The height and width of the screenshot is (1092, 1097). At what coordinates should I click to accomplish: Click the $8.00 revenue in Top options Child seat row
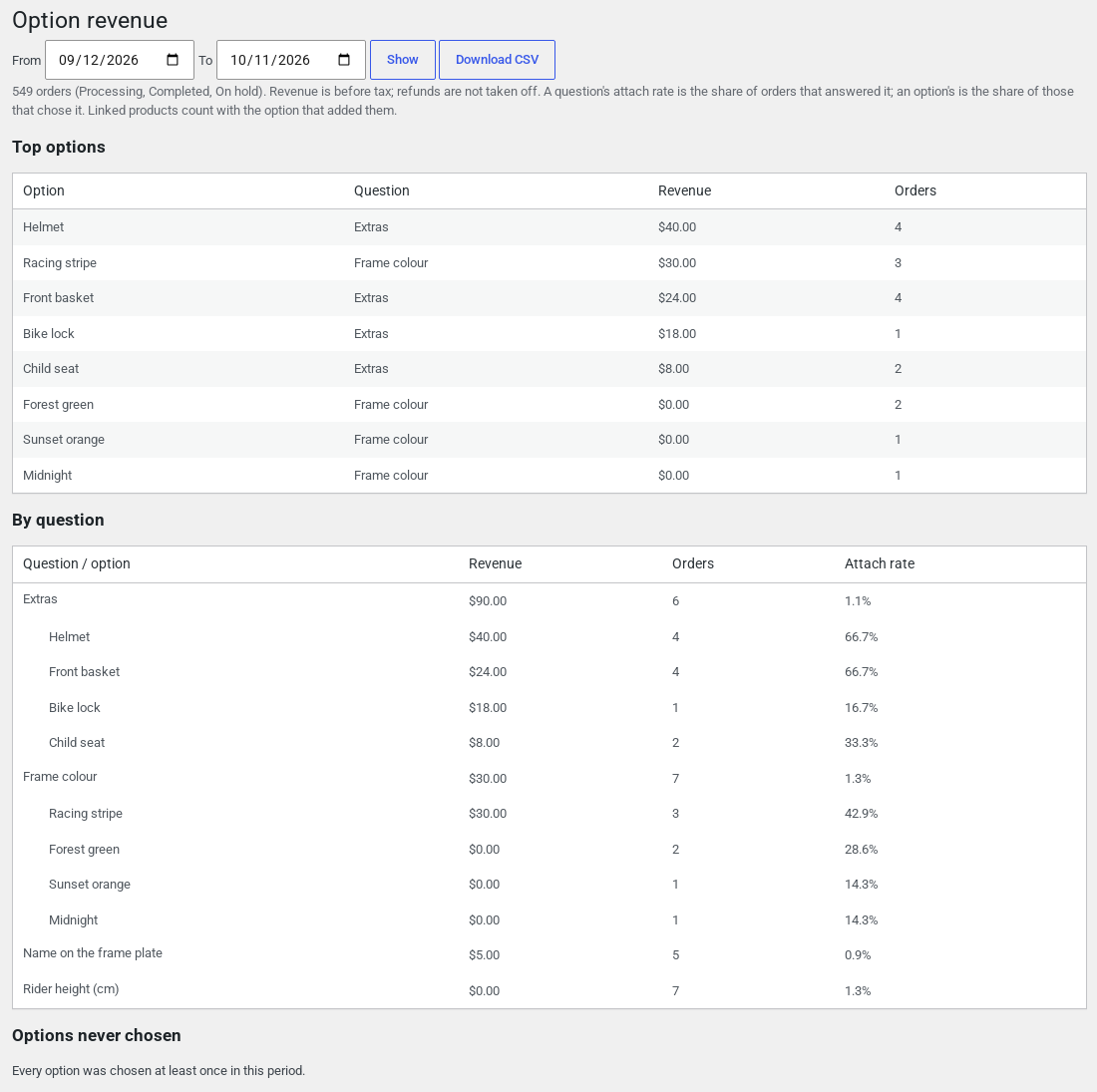[674, 369]
